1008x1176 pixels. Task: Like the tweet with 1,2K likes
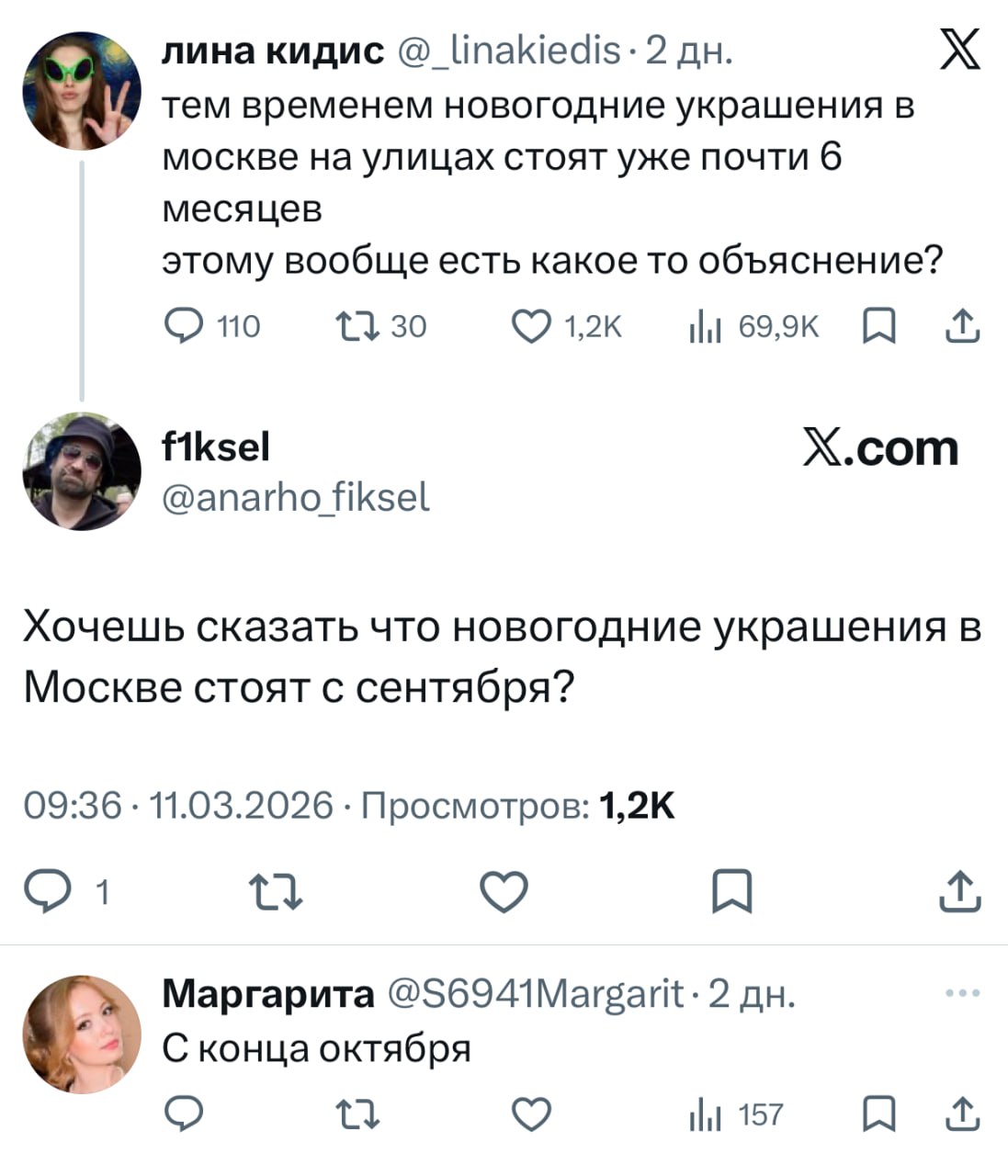pos(530,326)
